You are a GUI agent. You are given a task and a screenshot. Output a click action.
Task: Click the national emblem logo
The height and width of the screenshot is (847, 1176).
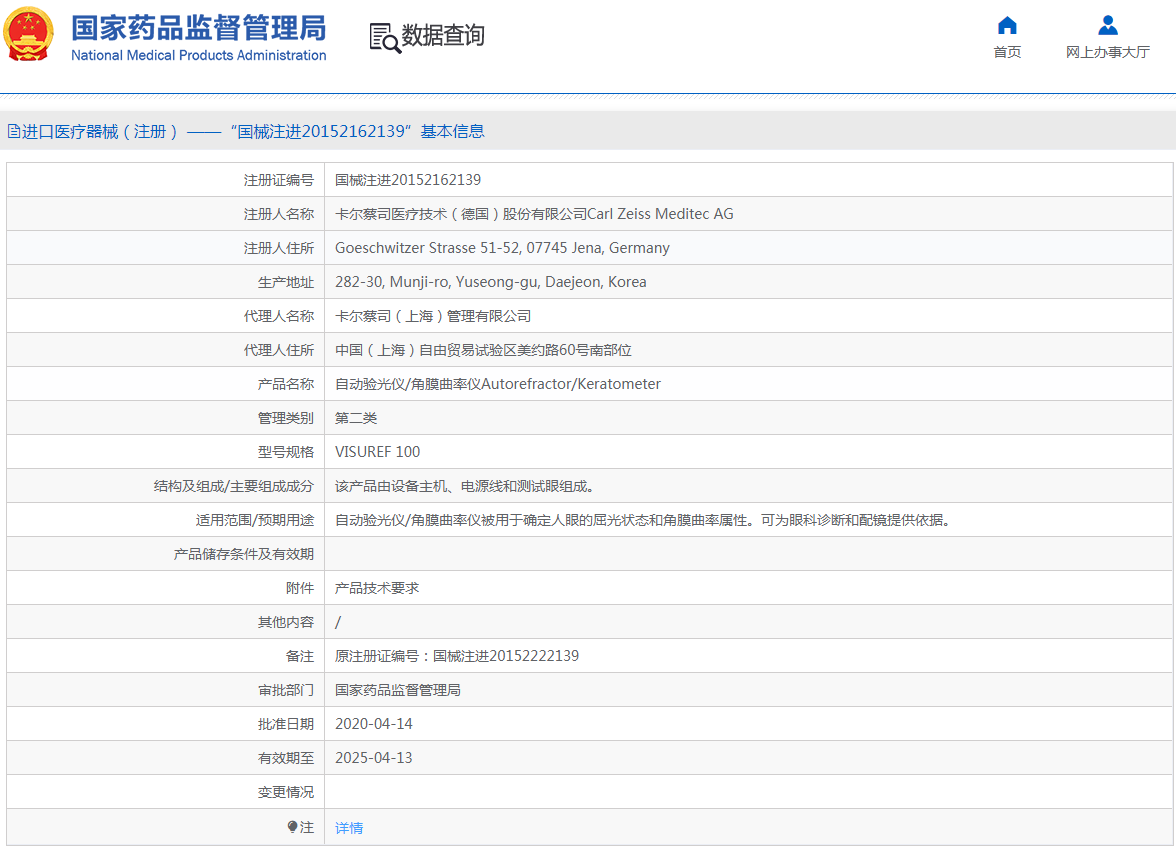[x=29, y=36]
